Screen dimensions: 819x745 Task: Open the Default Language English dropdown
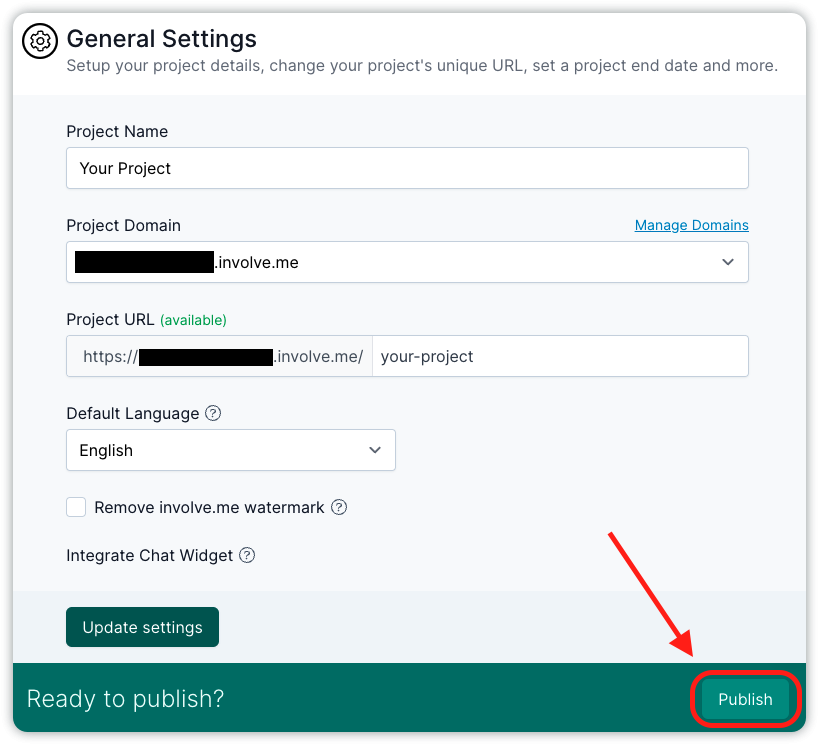(x=231, y=450)
